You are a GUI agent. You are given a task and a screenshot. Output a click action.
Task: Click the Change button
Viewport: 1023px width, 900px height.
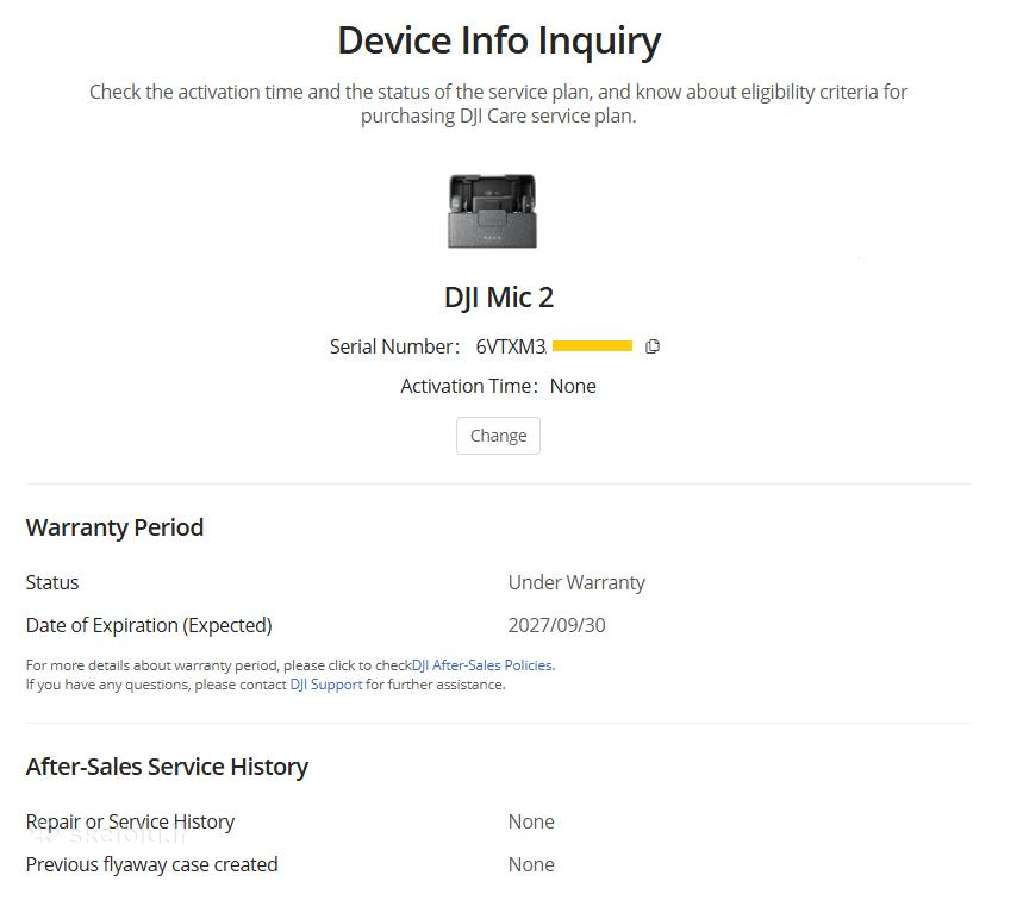498,435
